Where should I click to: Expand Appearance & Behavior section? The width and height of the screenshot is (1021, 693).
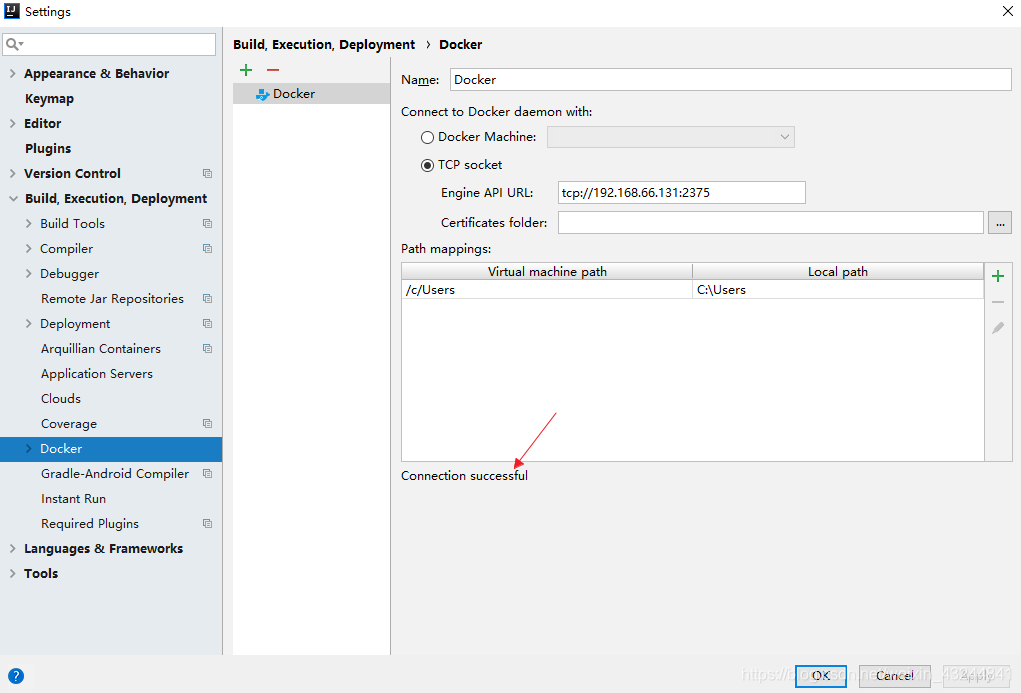[12, 74]
